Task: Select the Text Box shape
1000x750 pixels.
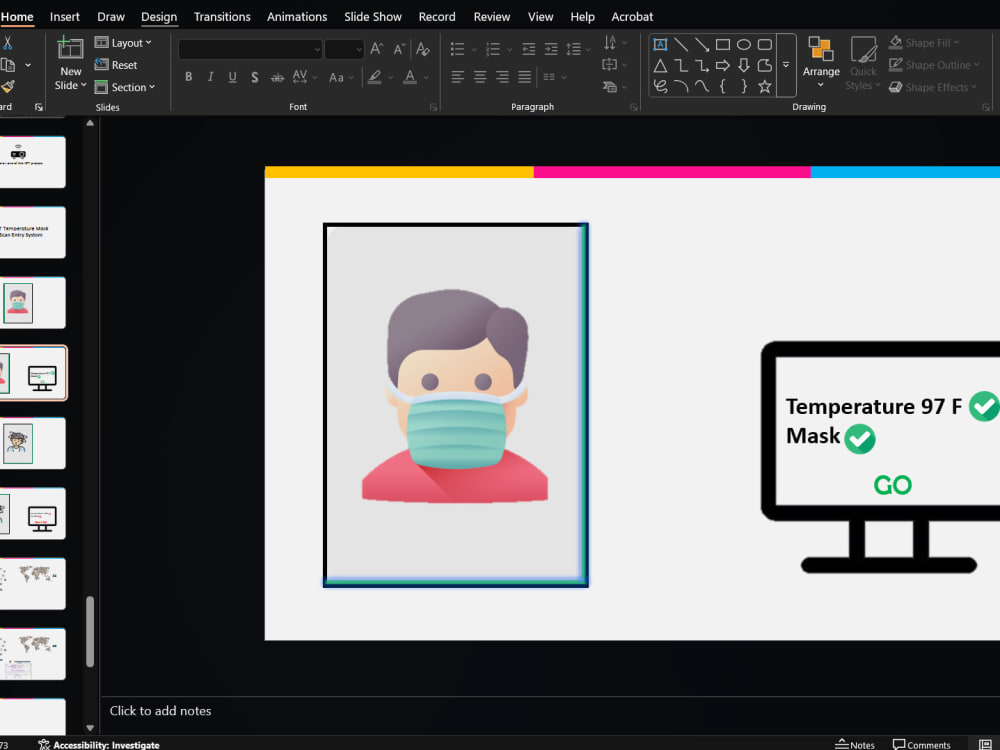Action: [x=660, y=44]
